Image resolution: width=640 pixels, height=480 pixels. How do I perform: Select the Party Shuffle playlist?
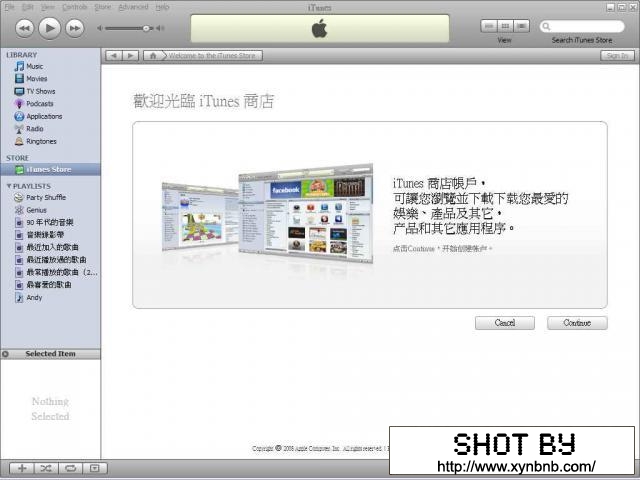click(x=46, y=198)
